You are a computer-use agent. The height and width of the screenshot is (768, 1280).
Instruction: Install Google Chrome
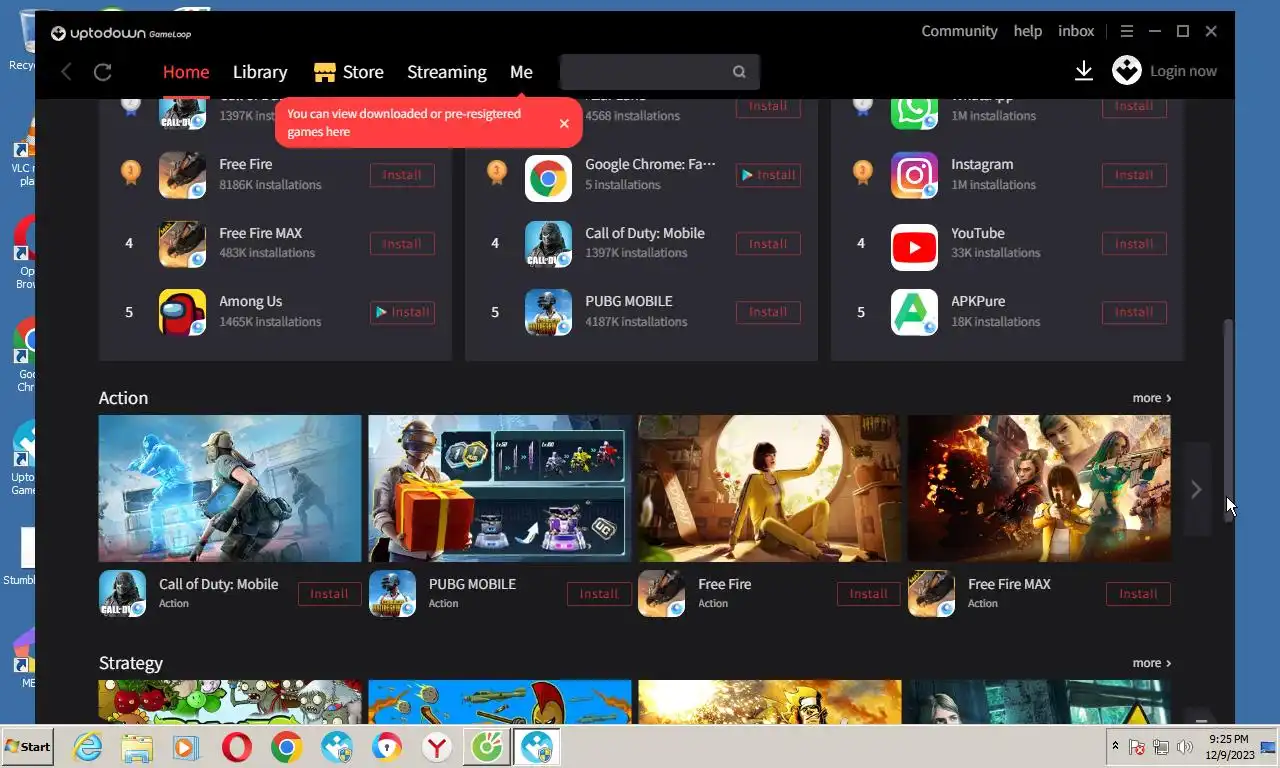[x=768, y=175]
